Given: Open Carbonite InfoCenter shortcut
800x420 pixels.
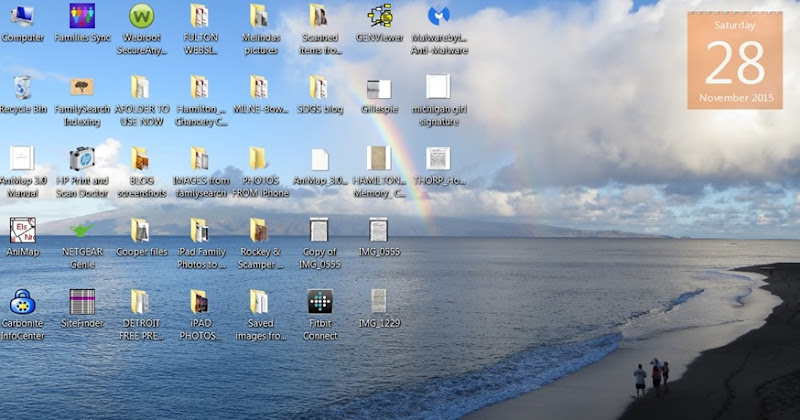Looking at the screenshot, I should click(22, 315).
